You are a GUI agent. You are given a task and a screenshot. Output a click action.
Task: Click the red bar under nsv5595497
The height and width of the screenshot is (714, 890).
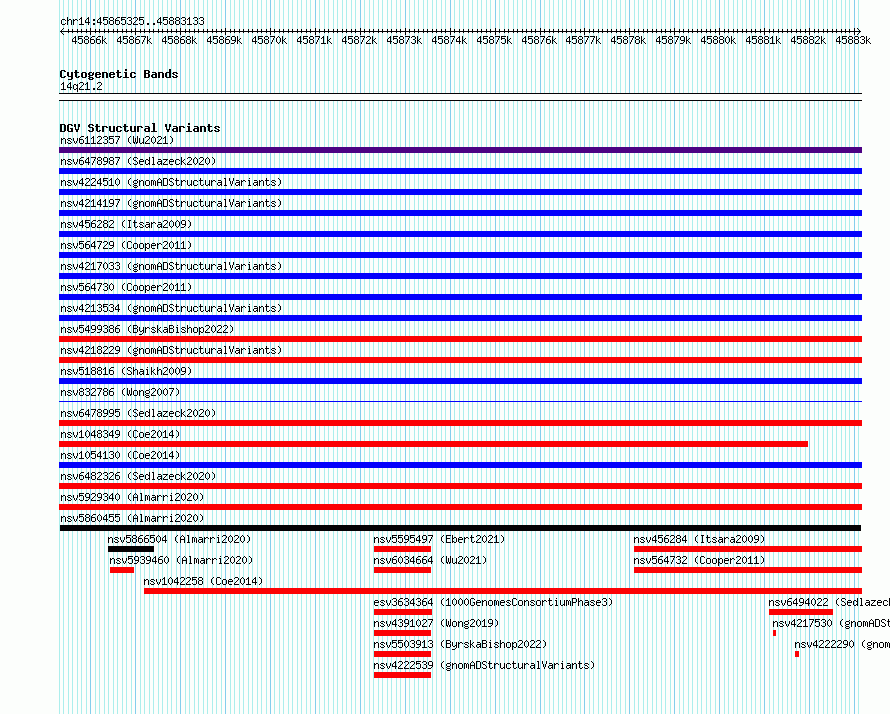pyautogui.click(x=402, y=549)
